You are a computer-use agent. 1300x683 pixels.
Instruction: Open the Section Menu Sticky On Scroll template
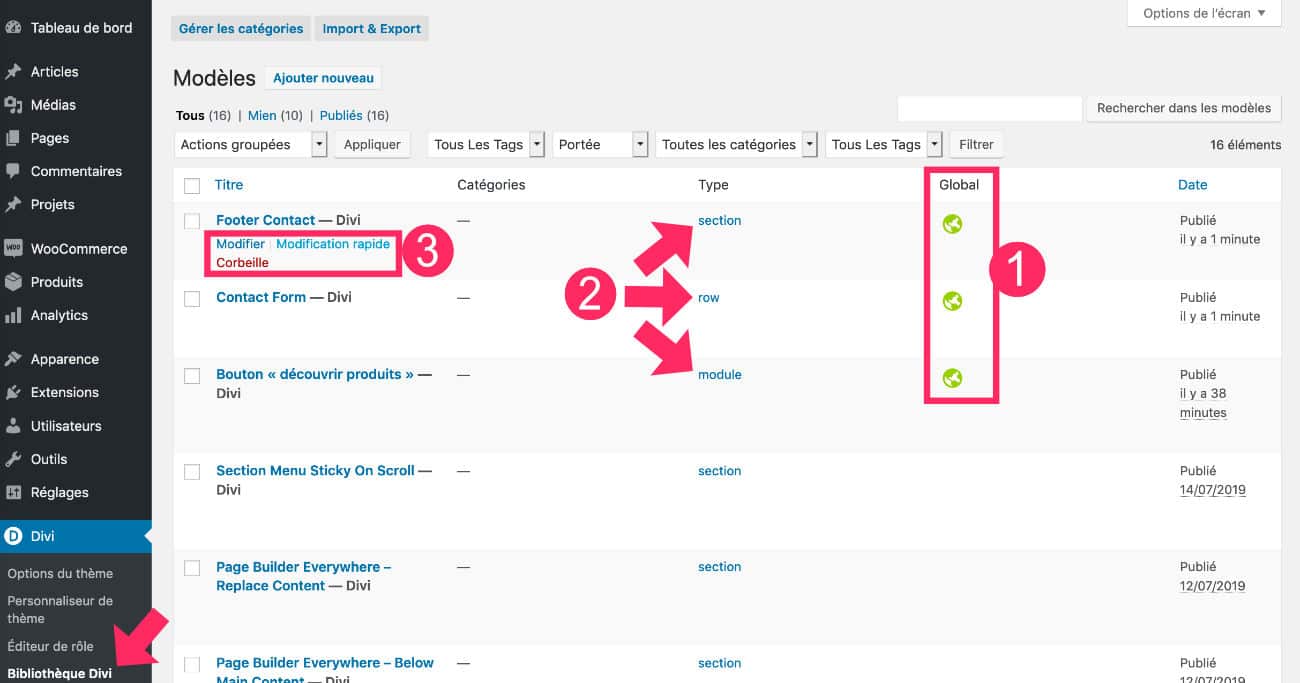(315, 470)
